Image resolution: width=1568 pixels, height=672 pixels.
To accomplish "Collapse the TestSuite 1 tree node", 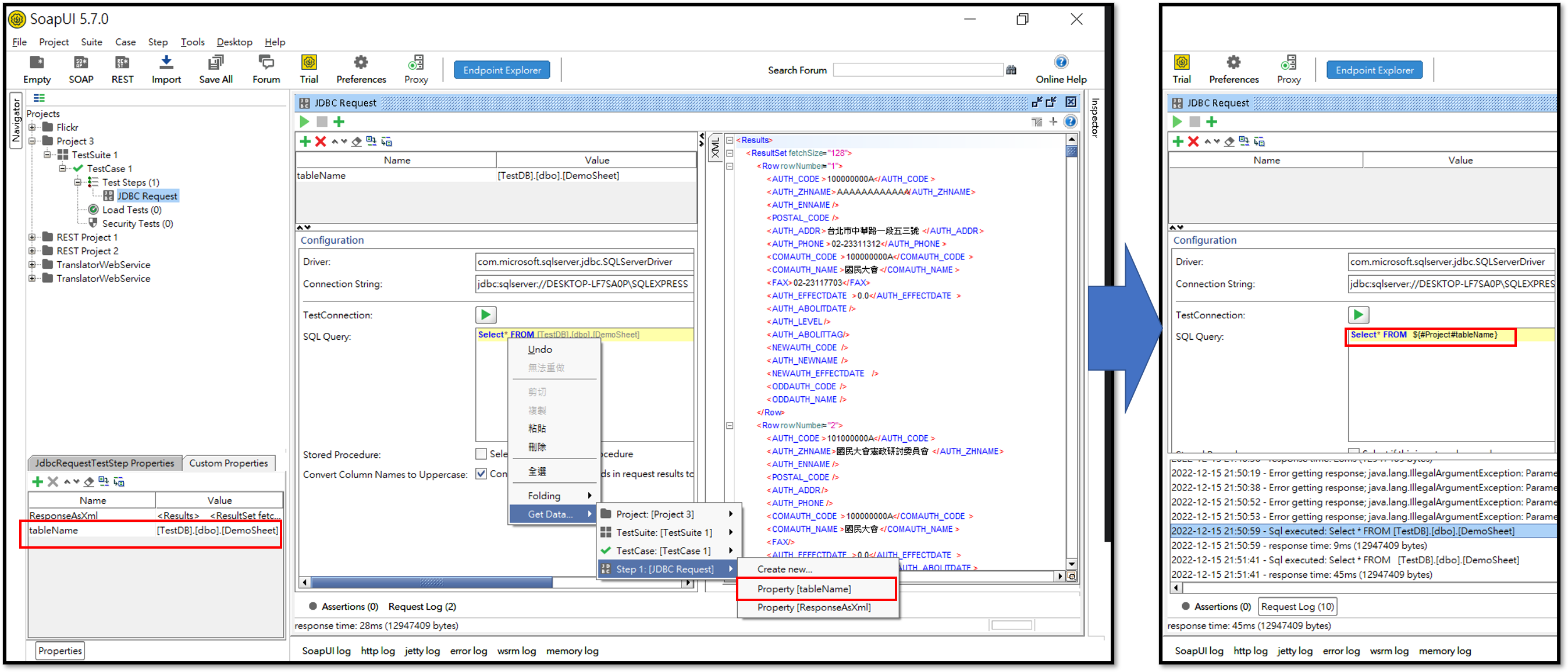I will click(48, 155).
